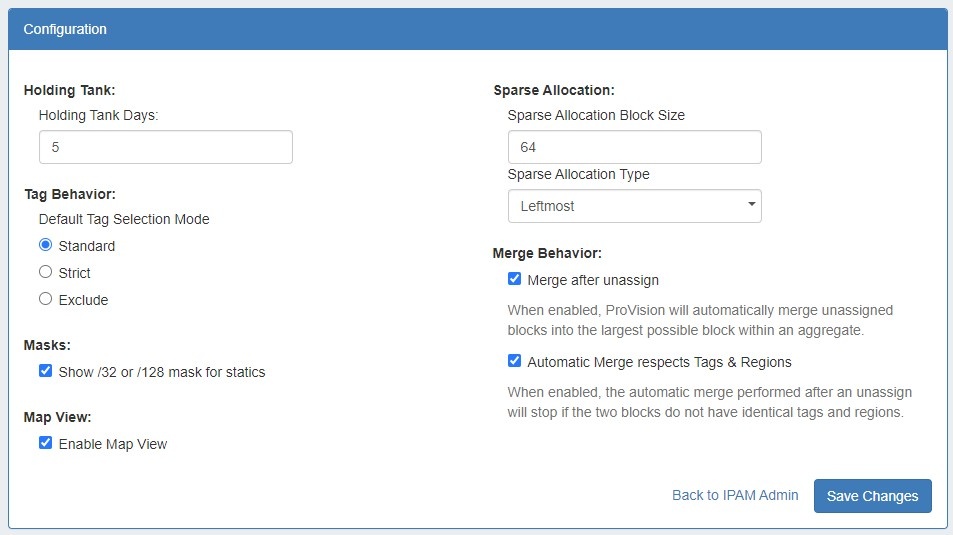Screen dimensions: 953x535
Task: Save the configuration with Save Changes
Action: (x=872, y=496)
